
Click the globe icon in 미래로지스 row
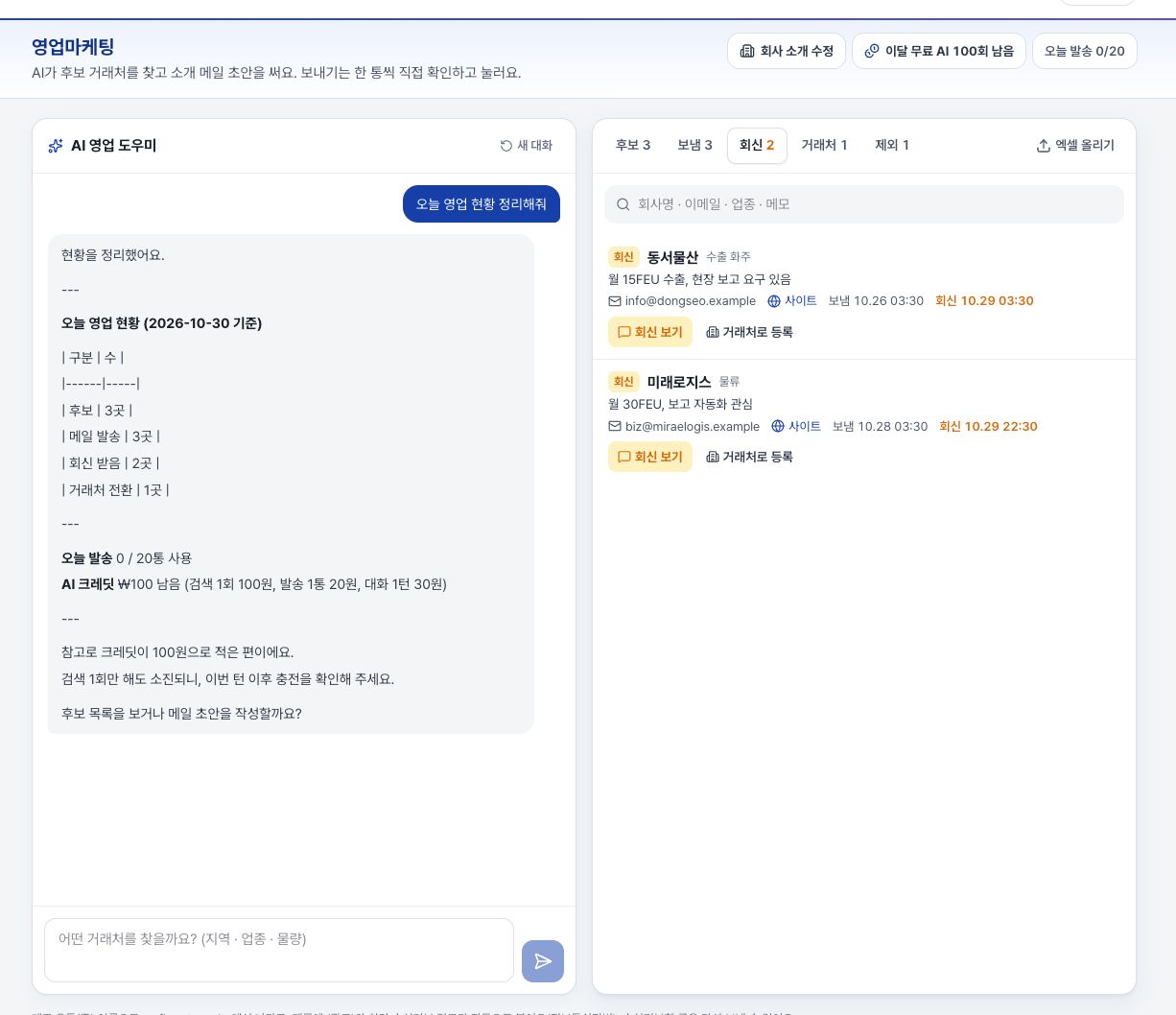coord(778,426)
